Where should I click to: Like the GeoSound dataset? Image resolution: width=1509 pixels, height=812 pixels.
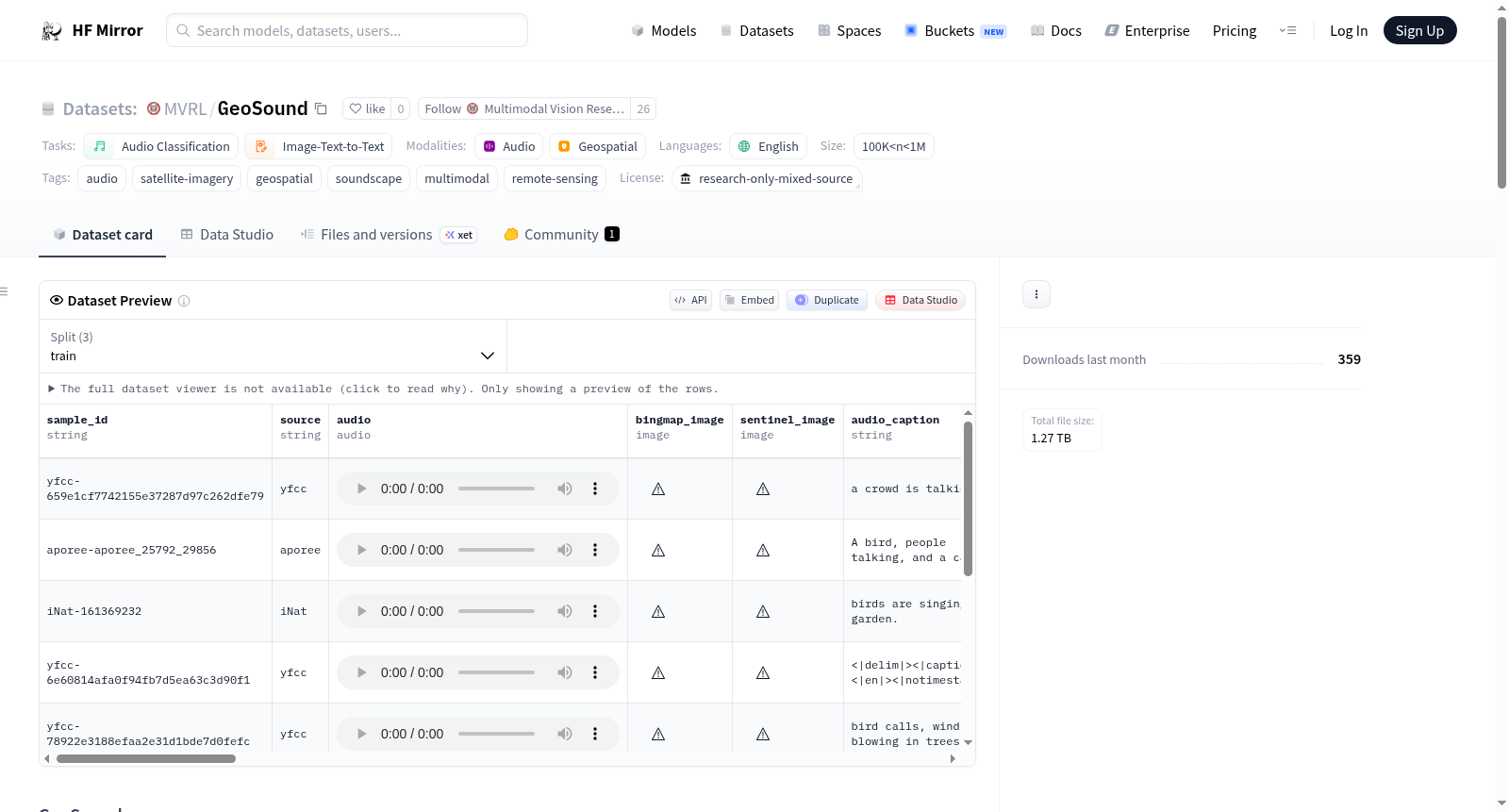(x=367, y=108)
